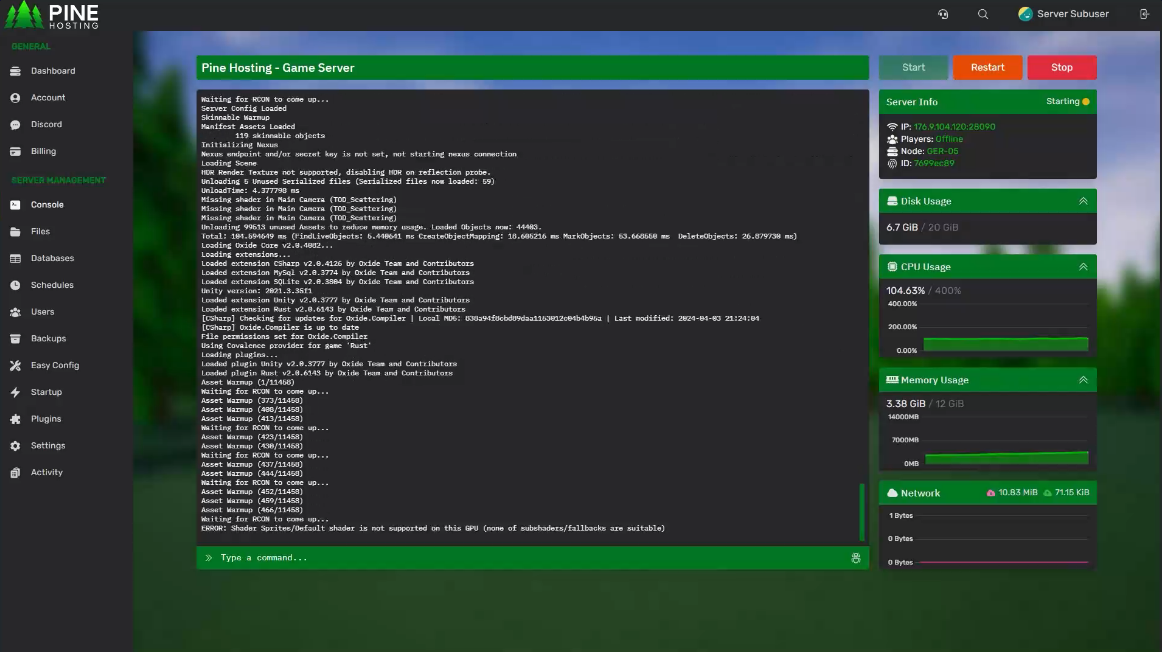Click the 71.15 KiB network outbound value
Screen dimensions: 1162x652
coord(1072,493)
